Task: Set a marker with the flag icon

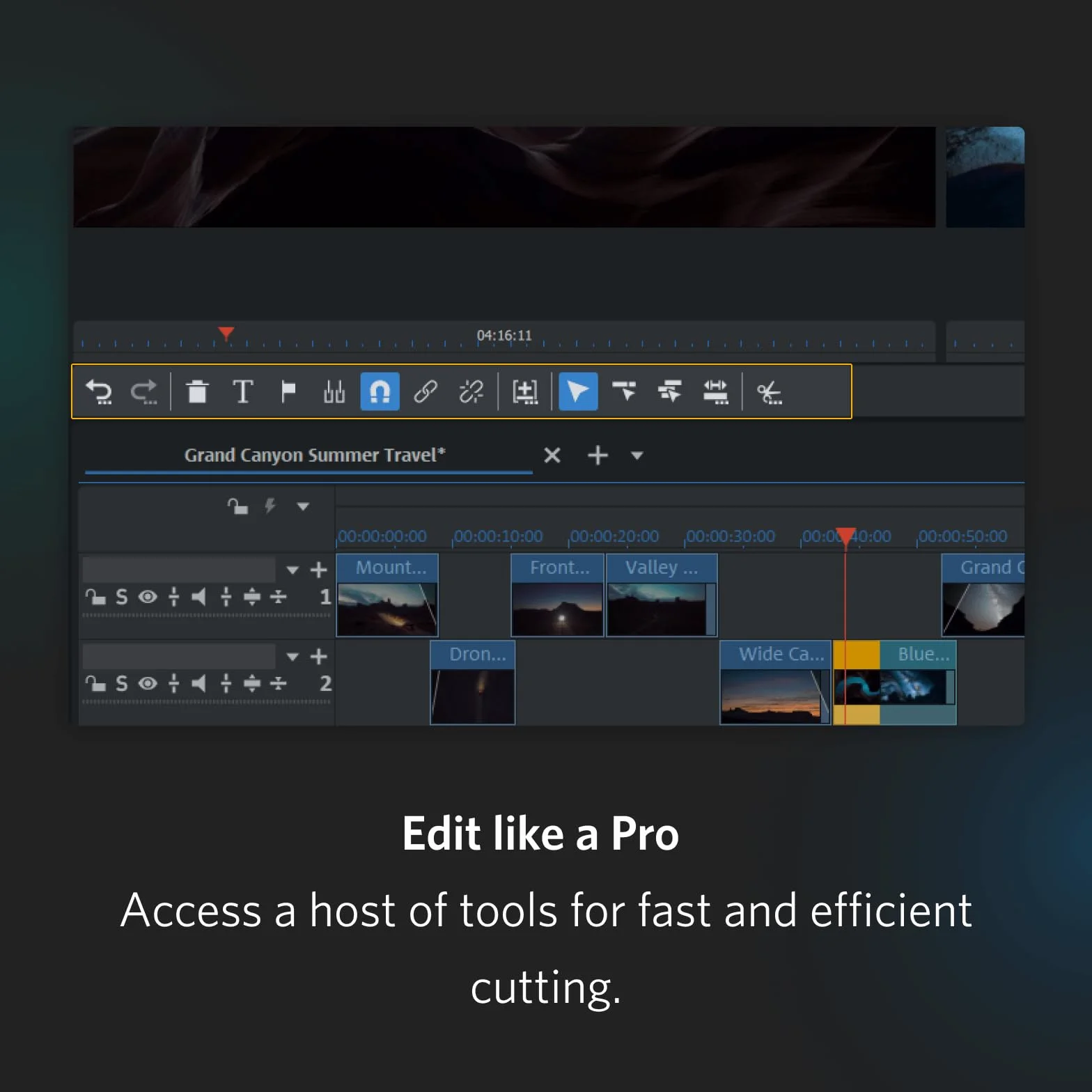Action: (x=288, y=391)
